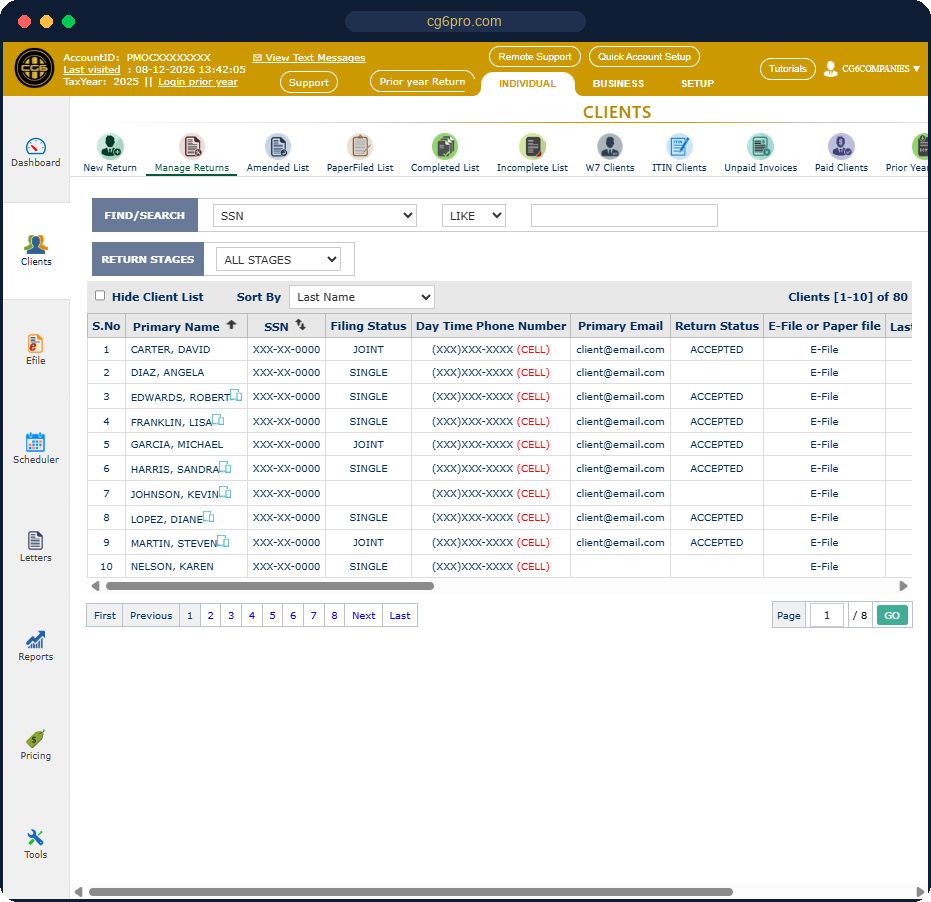Click the device icon beside LOPEZ, DIANE

click(x=208, y=517)
